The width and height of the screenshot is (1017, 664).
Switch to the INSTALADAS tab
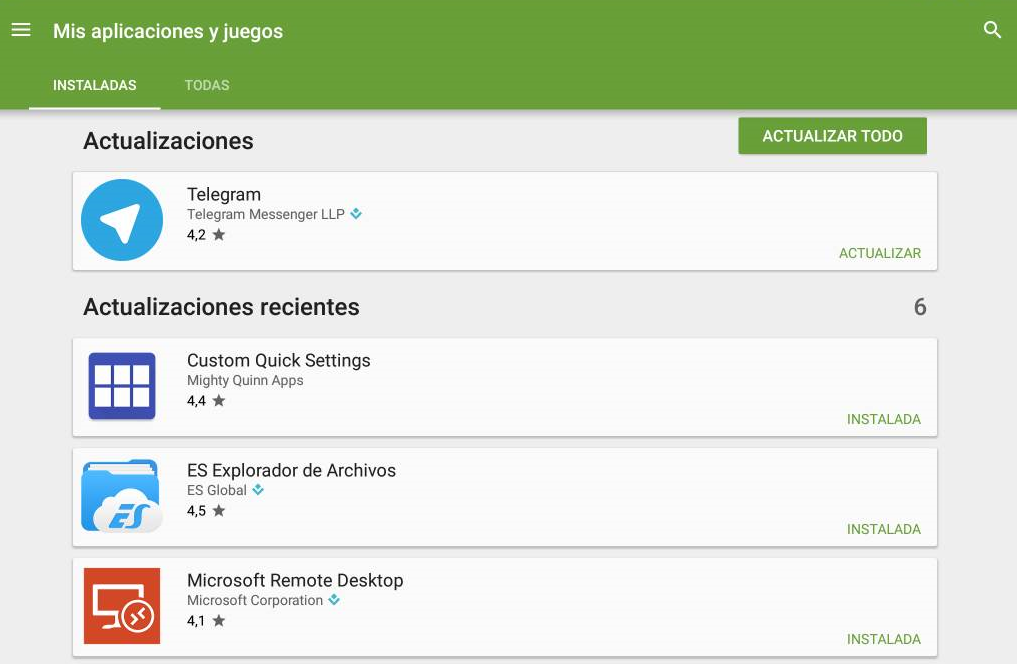point(95,85)
